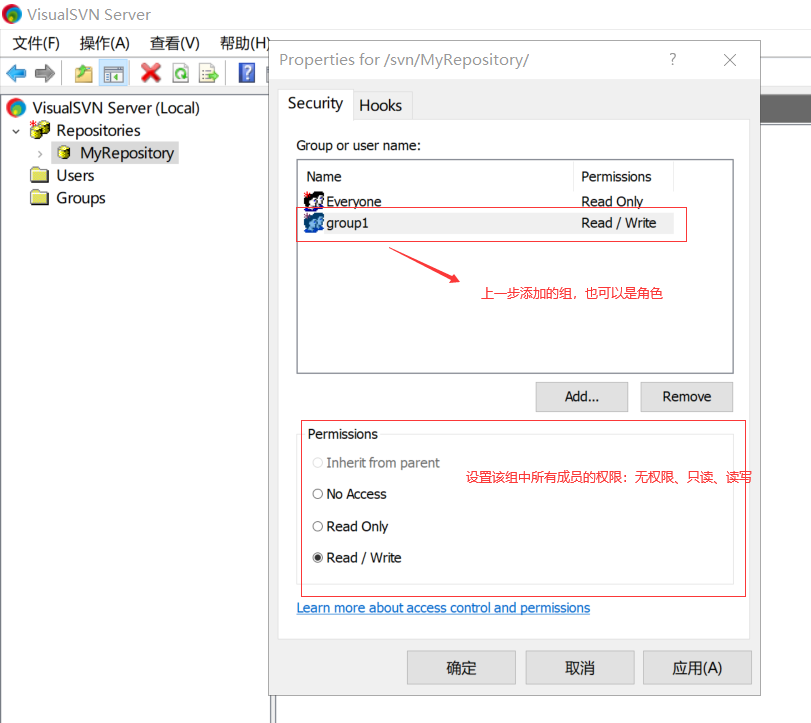Screen dimensions: 811x723
Task: Choose the Read Only radio button
Action: click(318, 526)
